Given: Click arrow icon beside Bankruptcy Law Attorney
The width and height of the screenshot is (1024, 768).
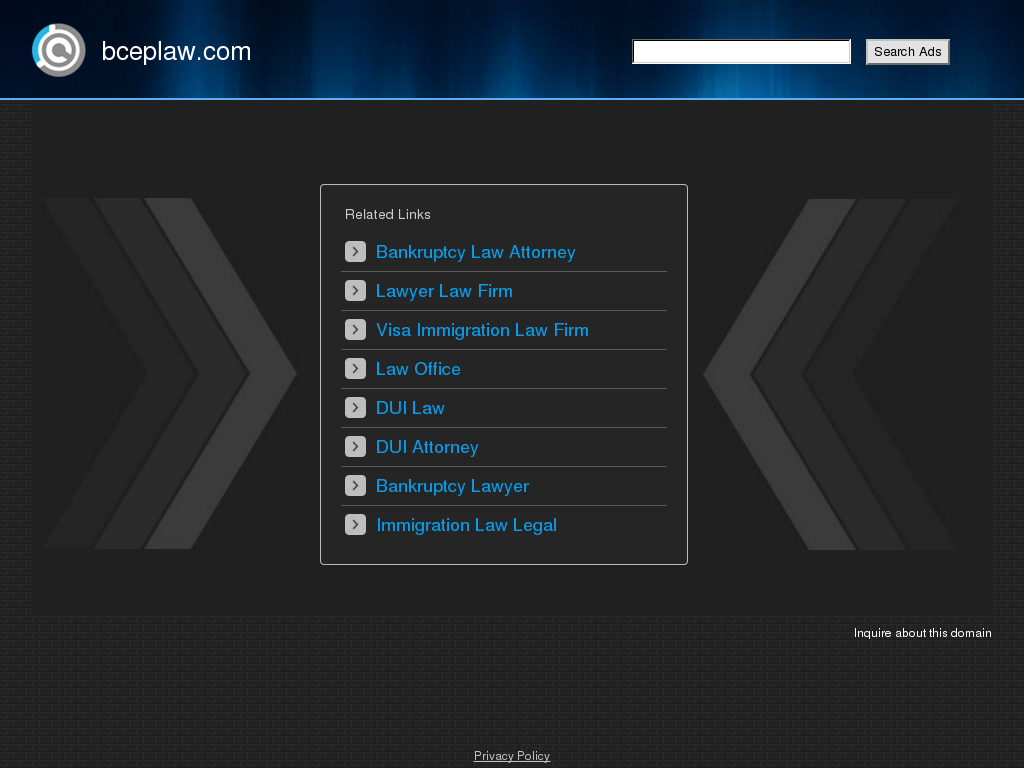Looking at the screenshot, I should (355, 251).
